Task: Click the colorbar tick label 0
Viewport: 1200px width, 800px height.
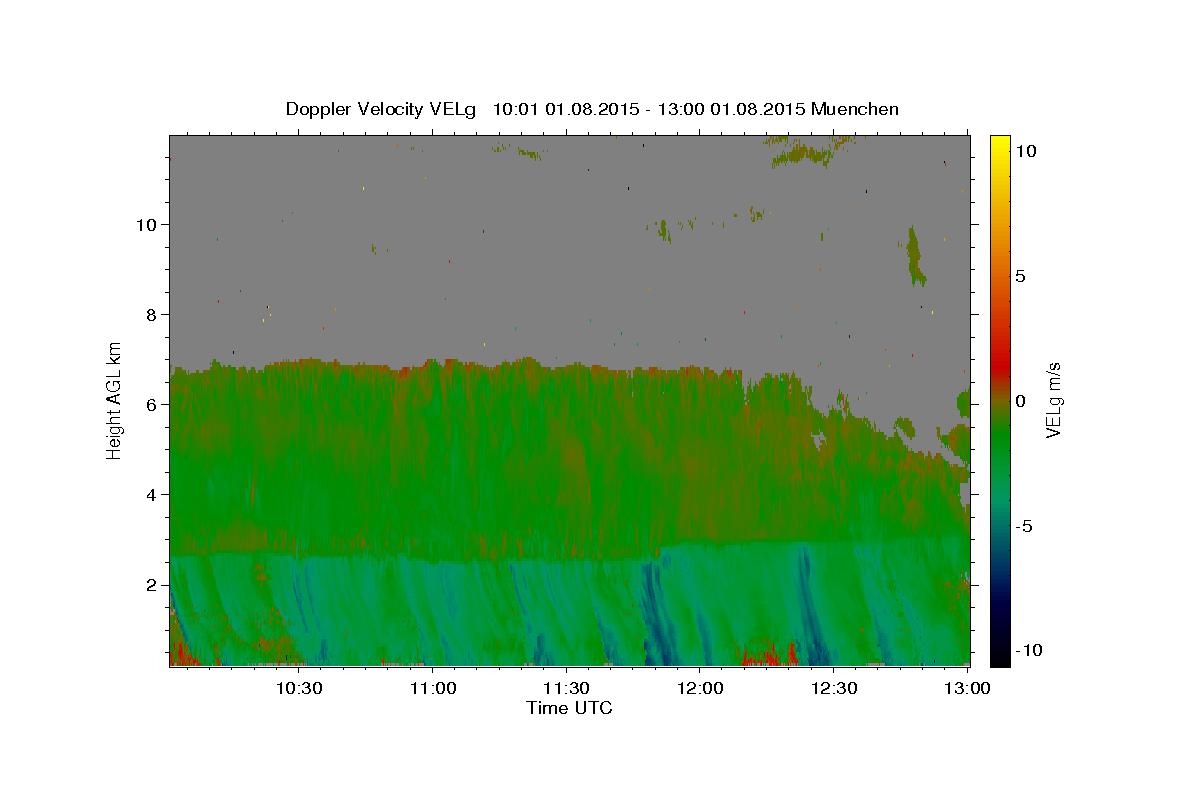Action: tap(1020, 401)
